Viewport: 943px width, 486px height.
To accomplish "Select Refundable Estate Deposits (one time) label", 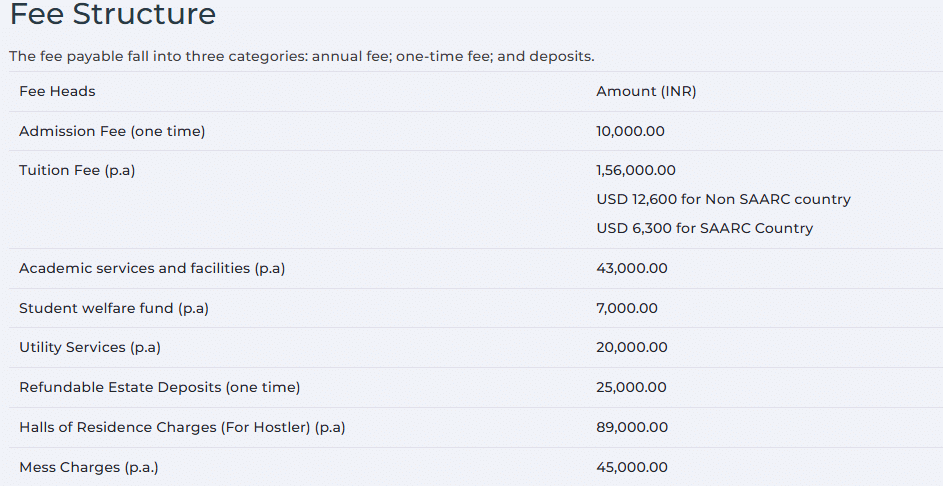I will pos(159,387).
